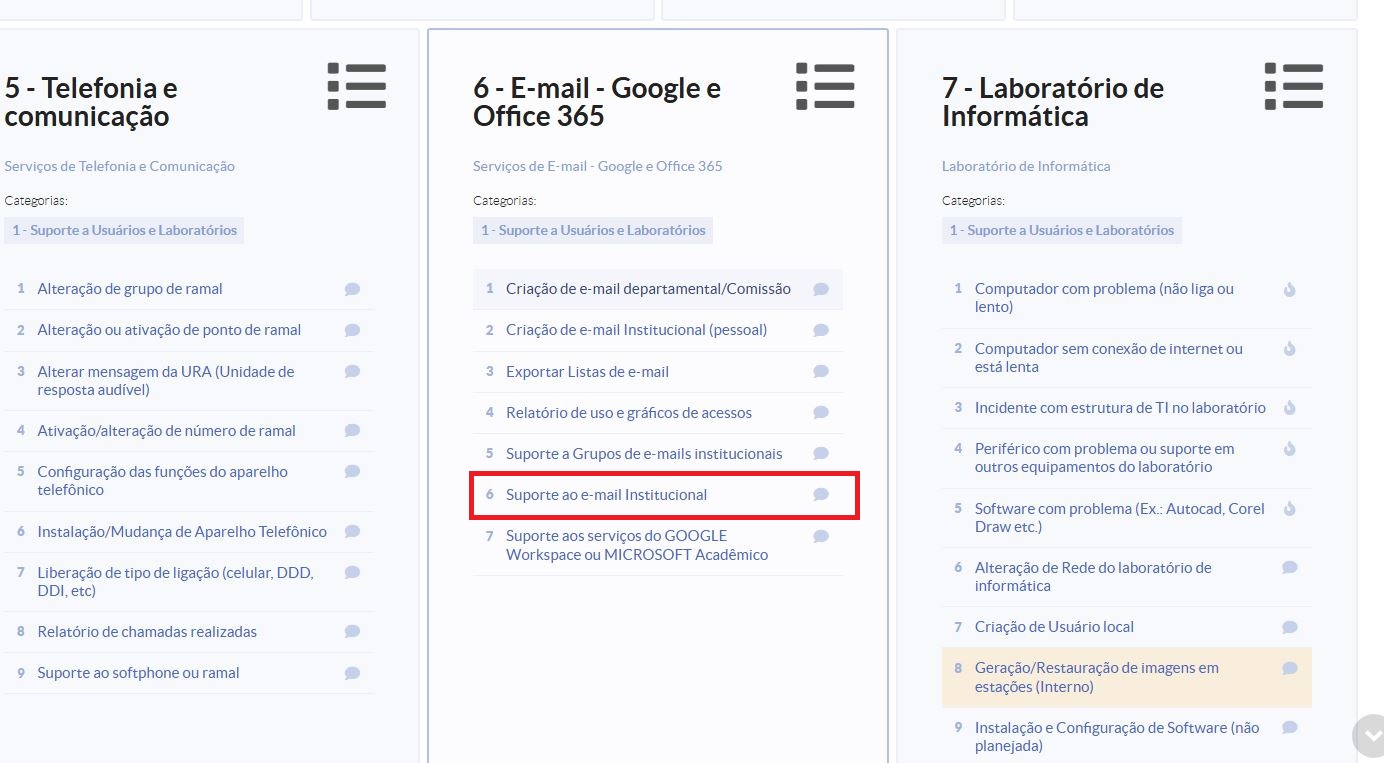This screenshot has height=763, width=1384.
Task: Click comment bubble for Alteração de grupo de ramal
Action: point(352,289)
